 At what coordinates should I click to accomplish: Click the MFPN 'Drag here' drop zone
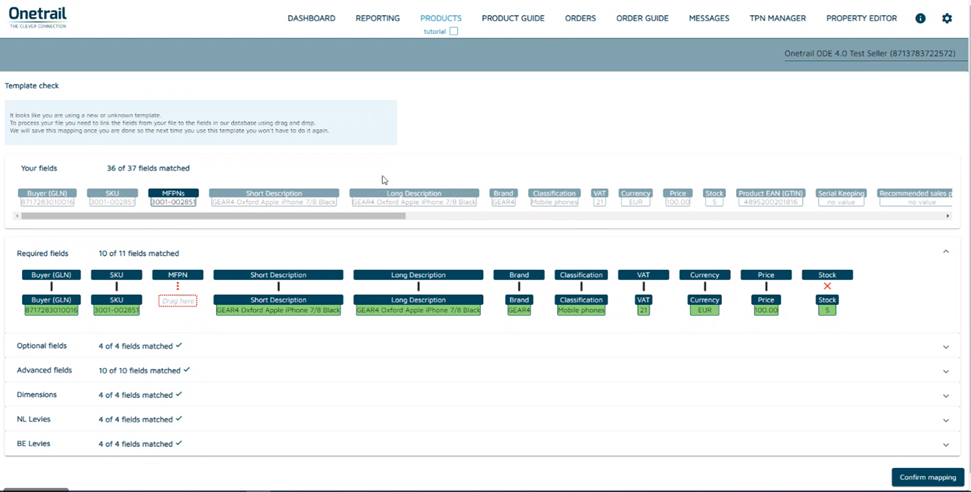coord(178,301)
